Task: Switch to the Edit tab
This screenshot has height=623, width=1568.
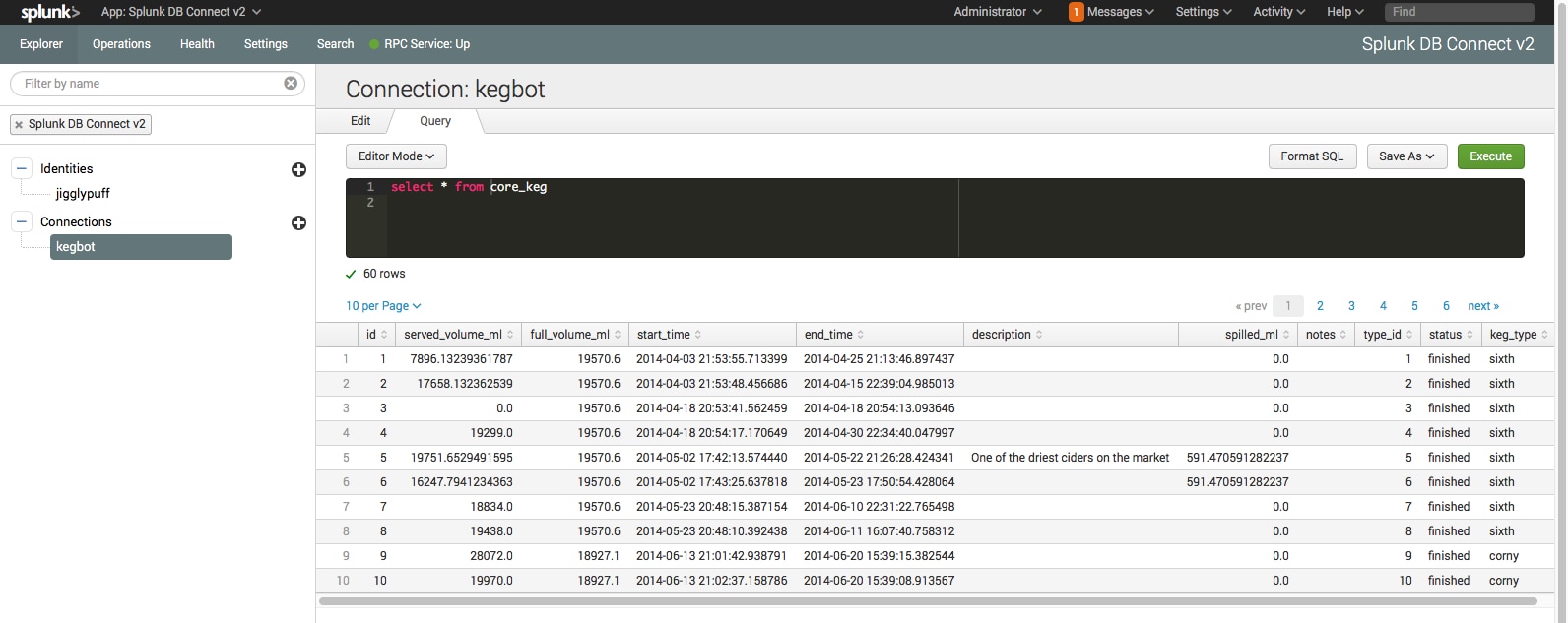Action: (x=360, y=121)
